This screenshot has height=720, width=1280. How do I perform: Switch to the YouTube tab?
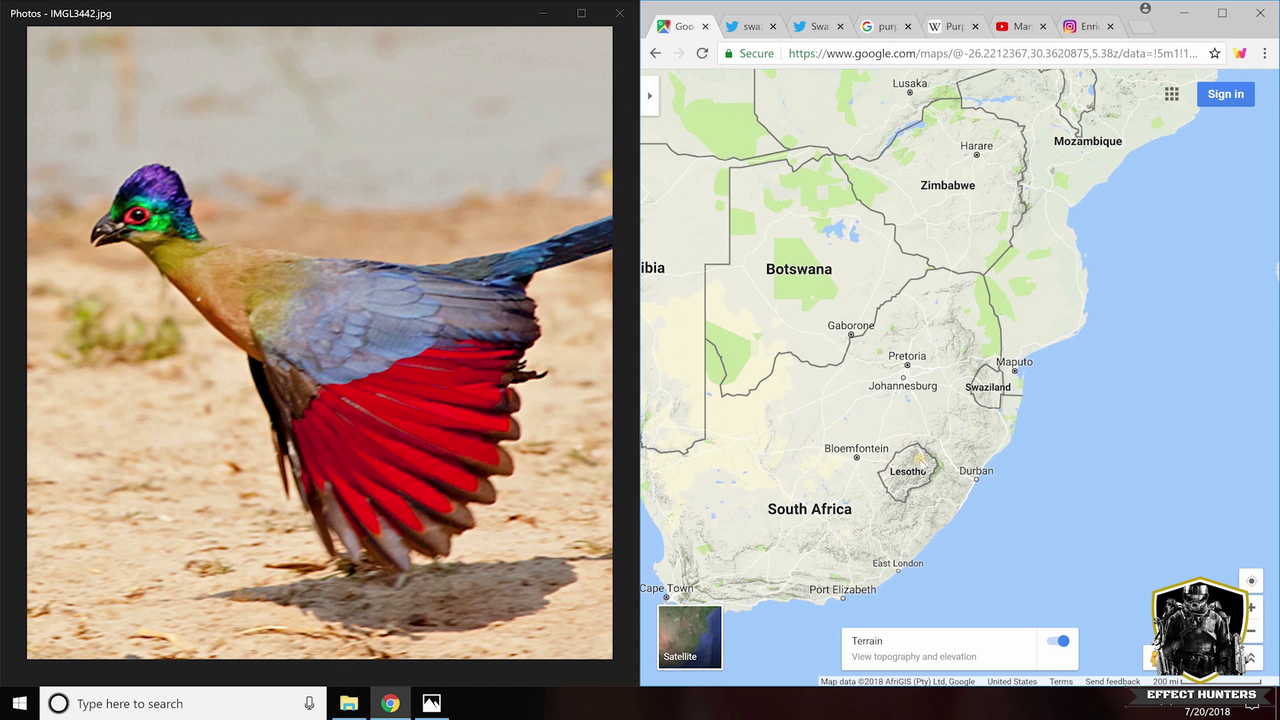coord(1016,27)
